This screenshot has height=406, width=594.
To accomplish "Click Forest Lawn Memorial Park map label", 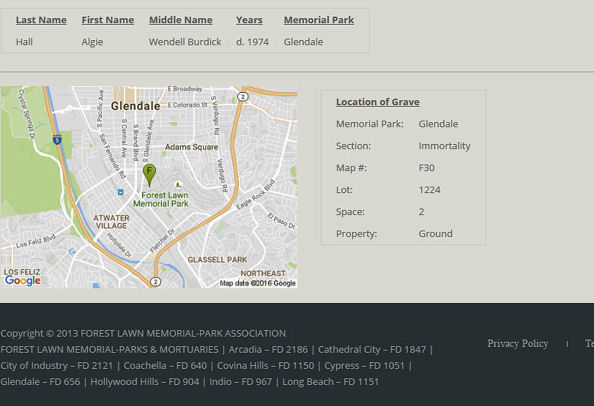I will click(x=161, y=200).
